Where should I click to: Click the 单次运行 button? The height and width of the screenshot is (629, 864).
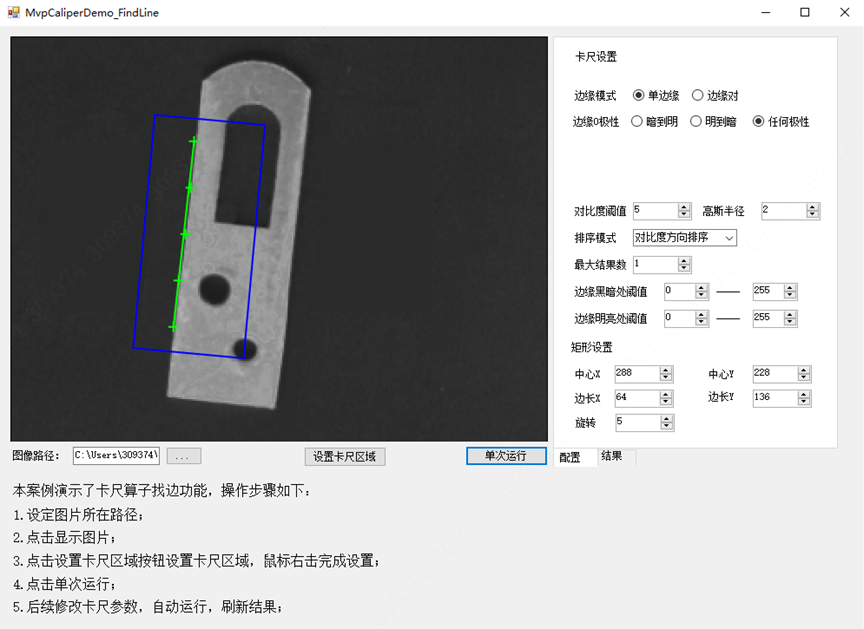[x=506, y=456]
